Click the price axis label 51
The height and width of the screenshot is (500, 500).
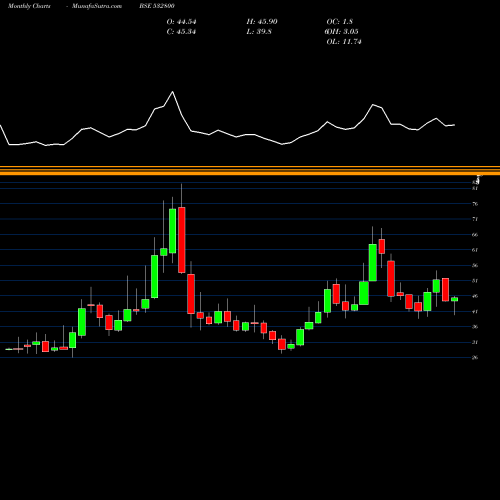click(x=475, y=281)
